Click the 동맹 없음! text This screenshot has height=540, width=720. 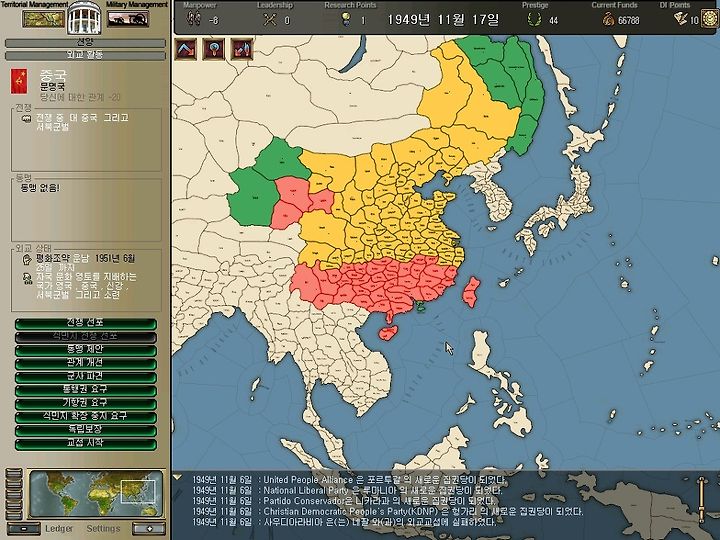click(39, 188)
